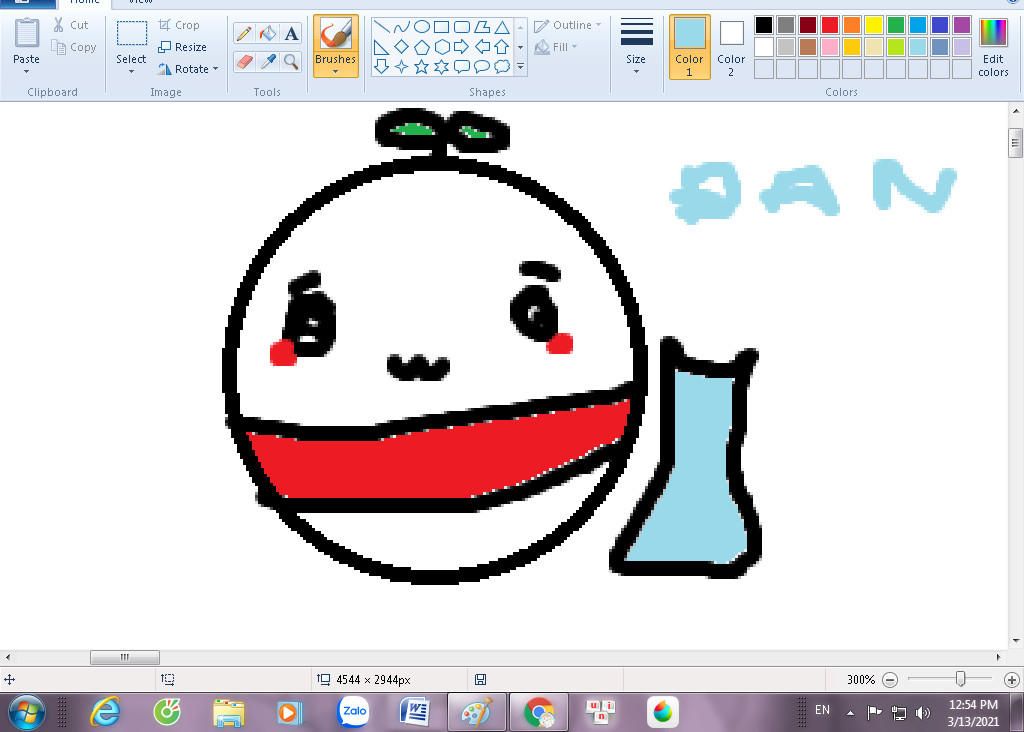
Task: Open Microsoft Word from taskbar
Action: click(415, 712)
